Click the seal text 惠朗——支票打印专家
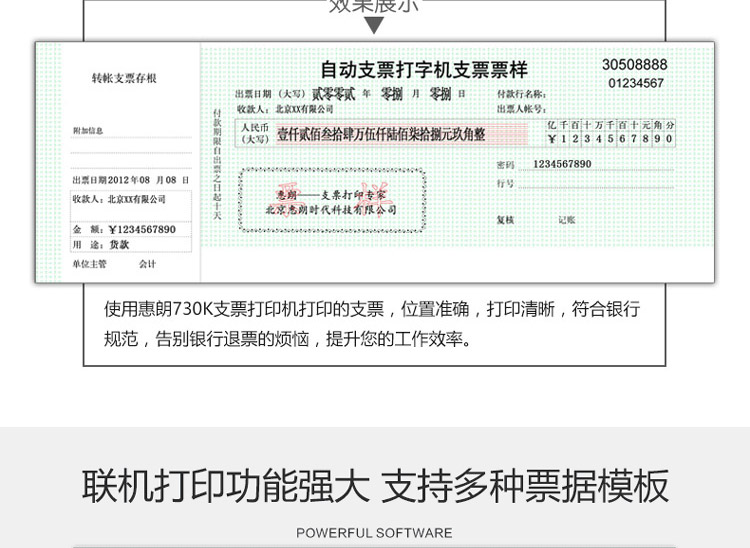The height and width of the screenshot is (548, 750). tap(331, 195)
